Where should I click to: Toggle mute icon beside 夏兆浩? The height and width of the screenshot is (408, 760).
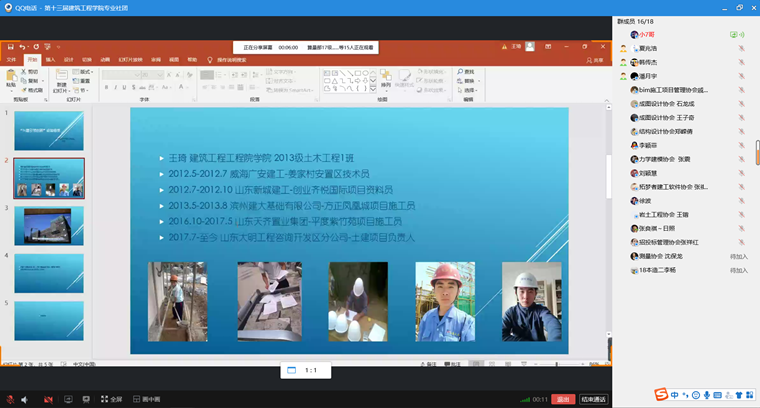tap(741, 48)
